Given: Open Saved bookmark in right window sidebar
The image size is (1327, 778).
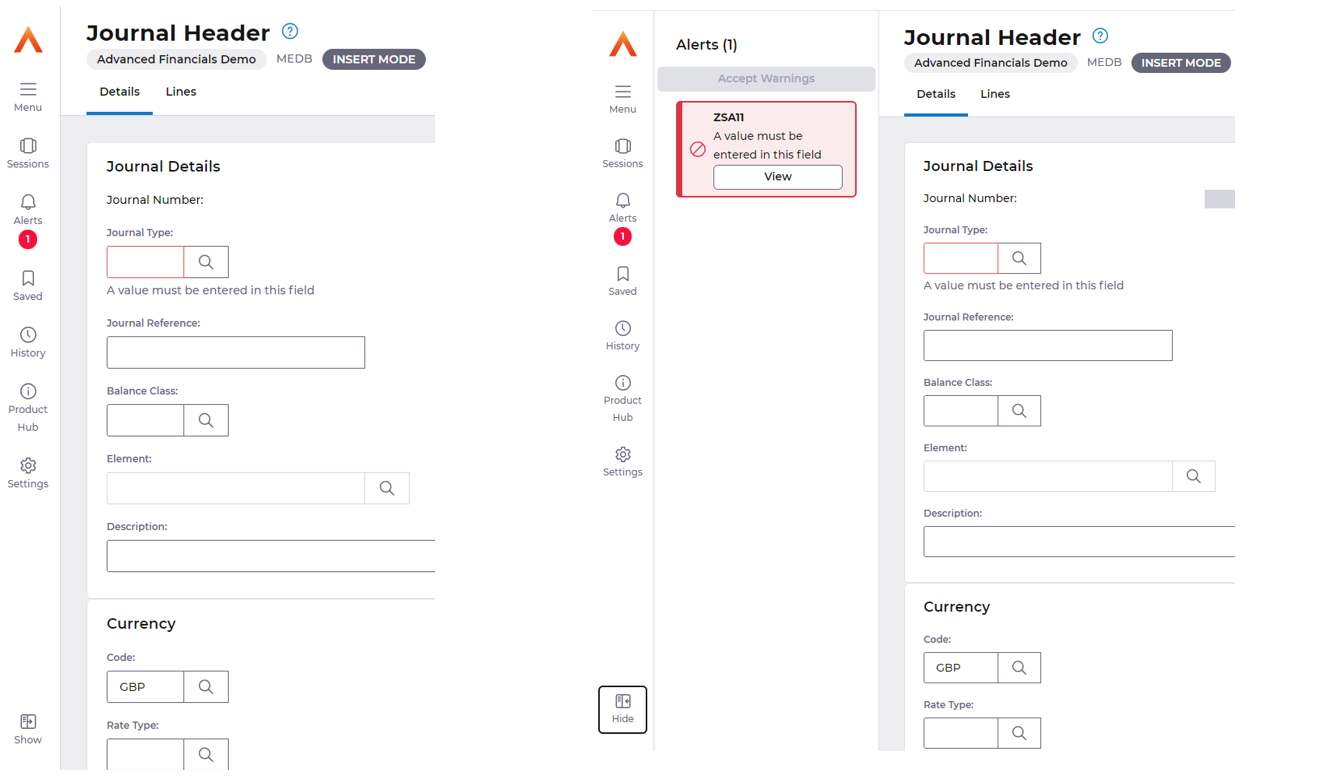Looking at the screenshot, I should 623,281.
